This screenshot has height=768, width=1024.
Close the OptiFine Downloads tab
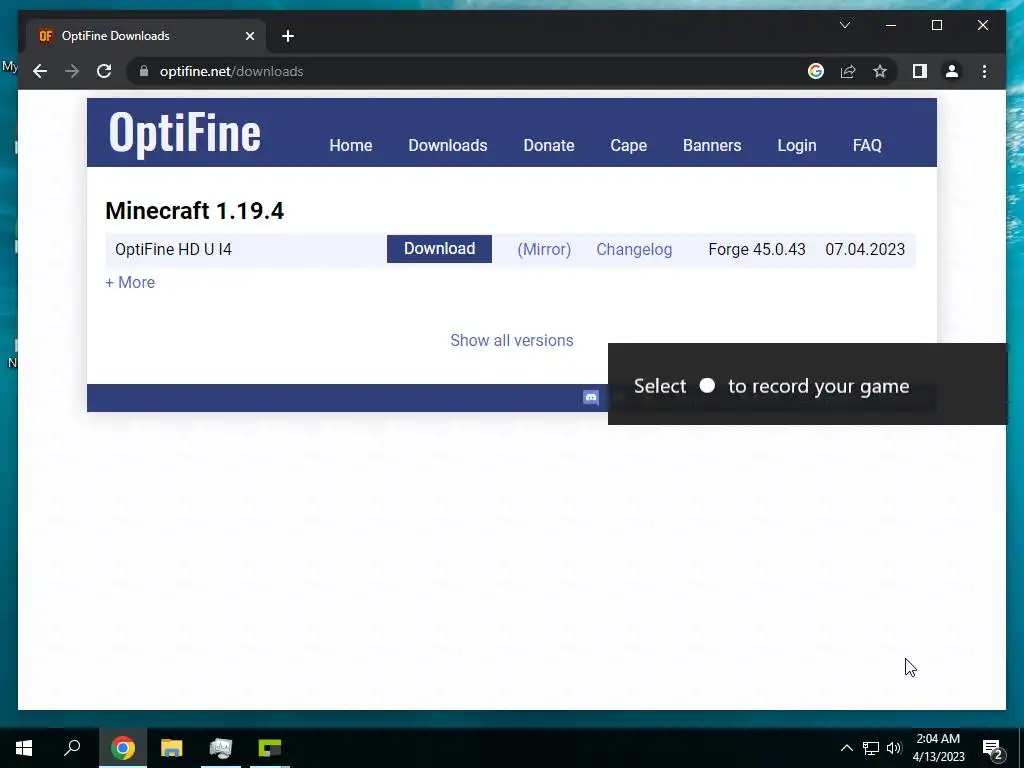(249, 36)
